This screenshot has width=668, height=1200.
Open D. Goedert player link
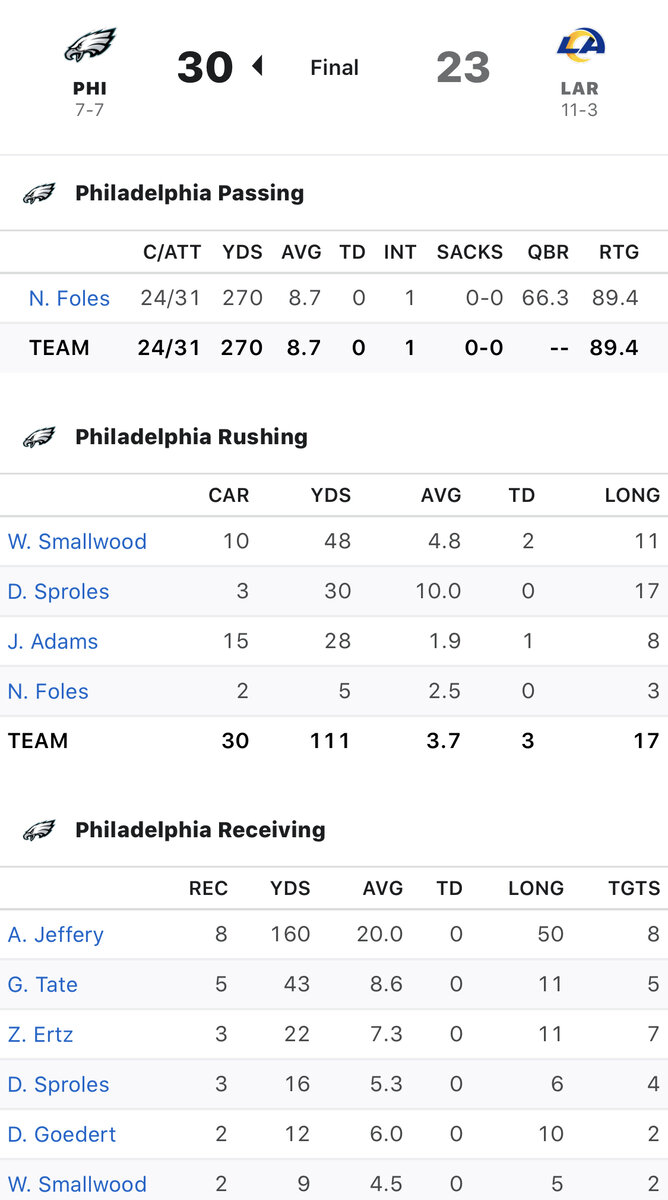62,1134
